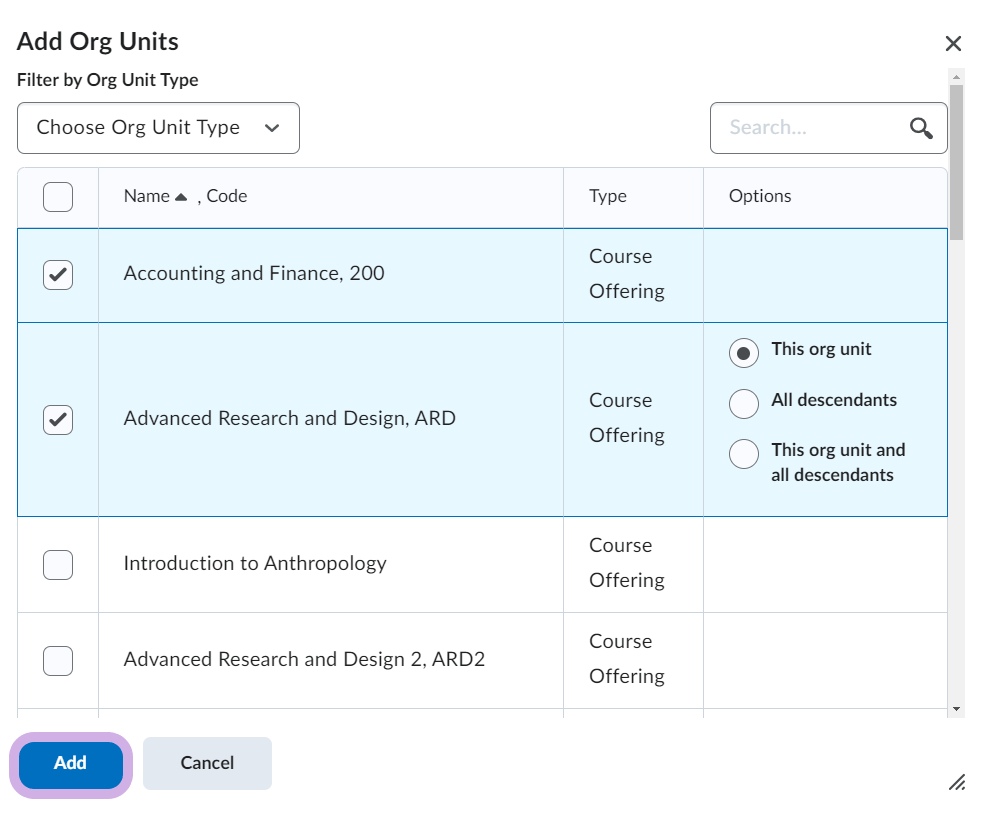Click the Cancel button
Image resolution: width=983 pixels, height=815 pixels.
tap(207, 764)
